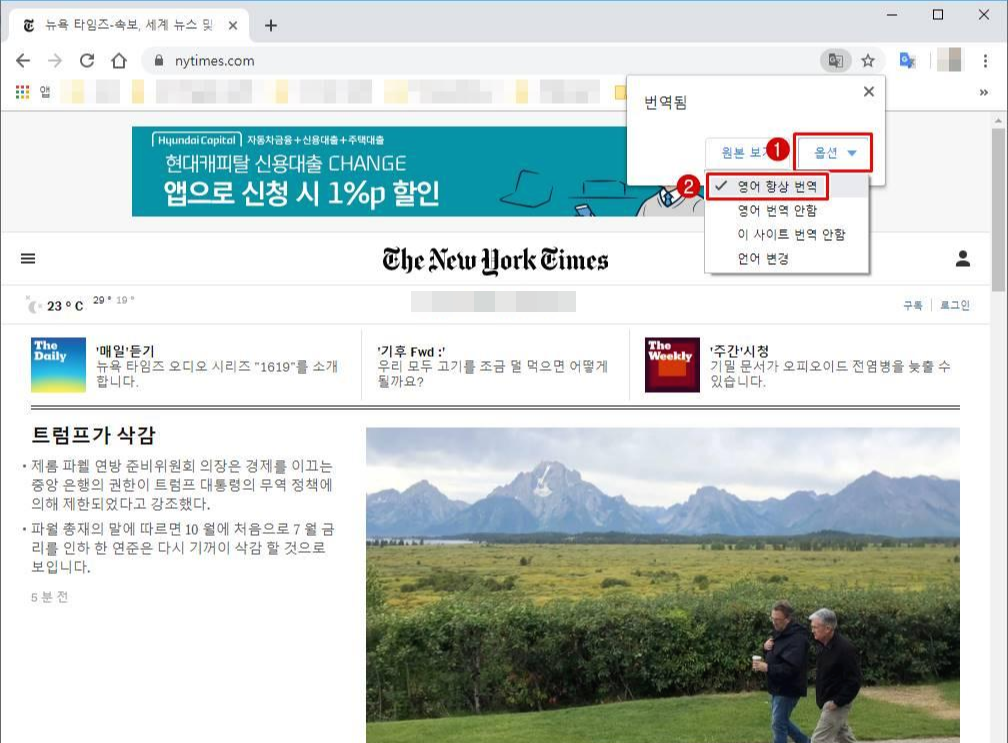
Task: Click the translate icon in the address bar
Action: point(836,60)
